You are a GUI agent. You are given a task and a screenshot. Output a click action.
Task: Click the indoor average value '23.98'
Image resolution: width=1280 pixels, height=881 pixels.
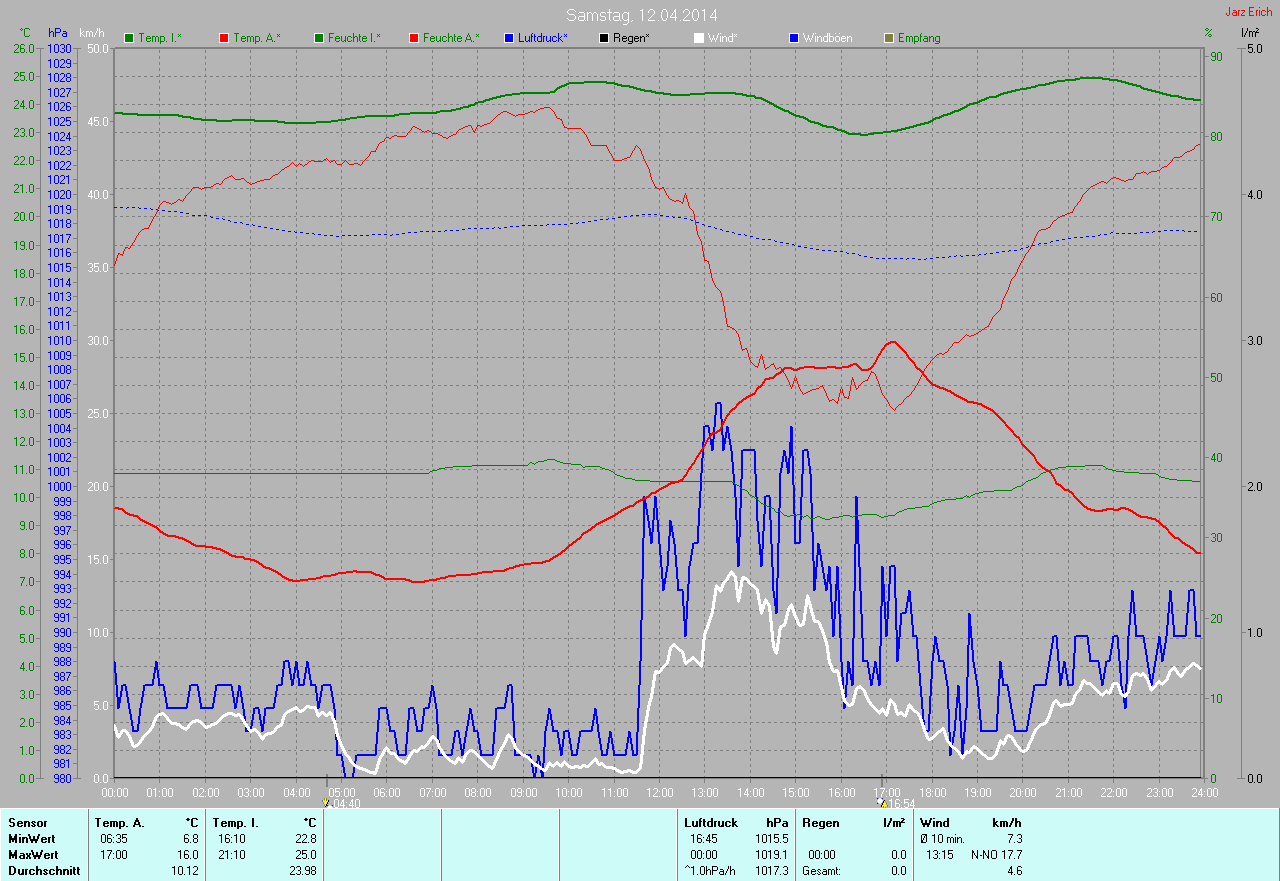coord(301,871)
